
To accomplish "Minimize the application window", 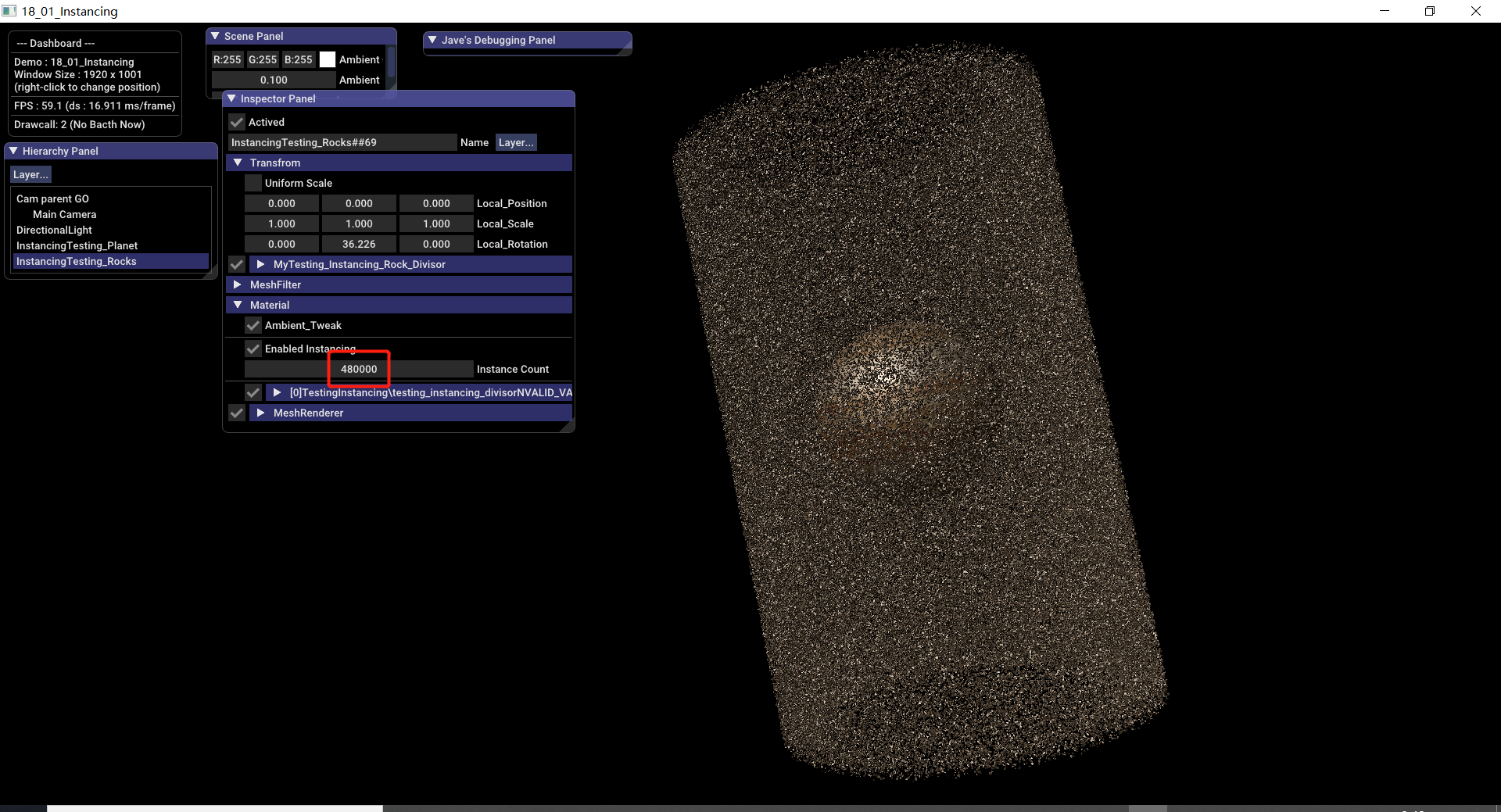I will tap(1385, 11).
